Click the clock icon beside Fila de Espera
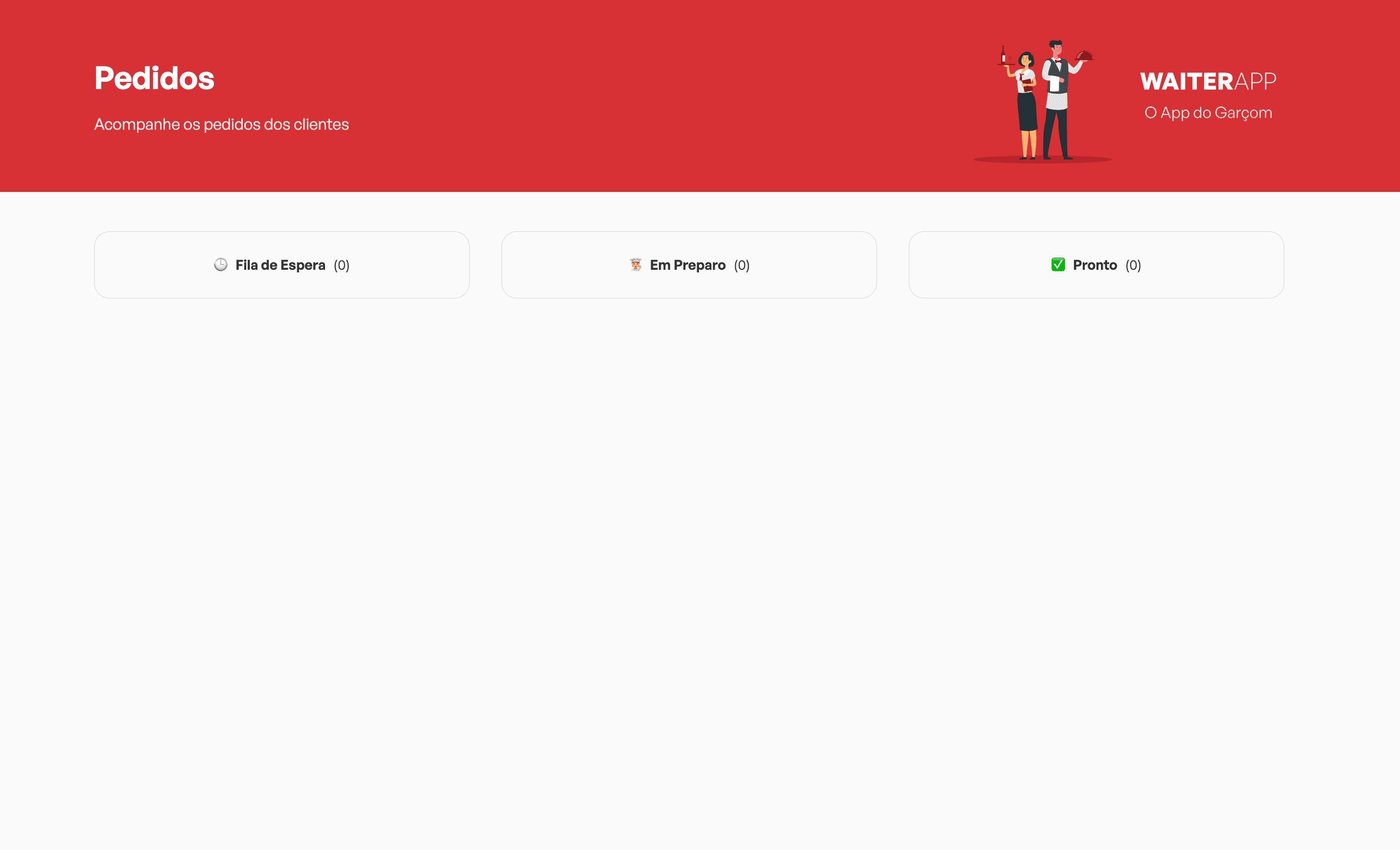 [x=220, y=265]
